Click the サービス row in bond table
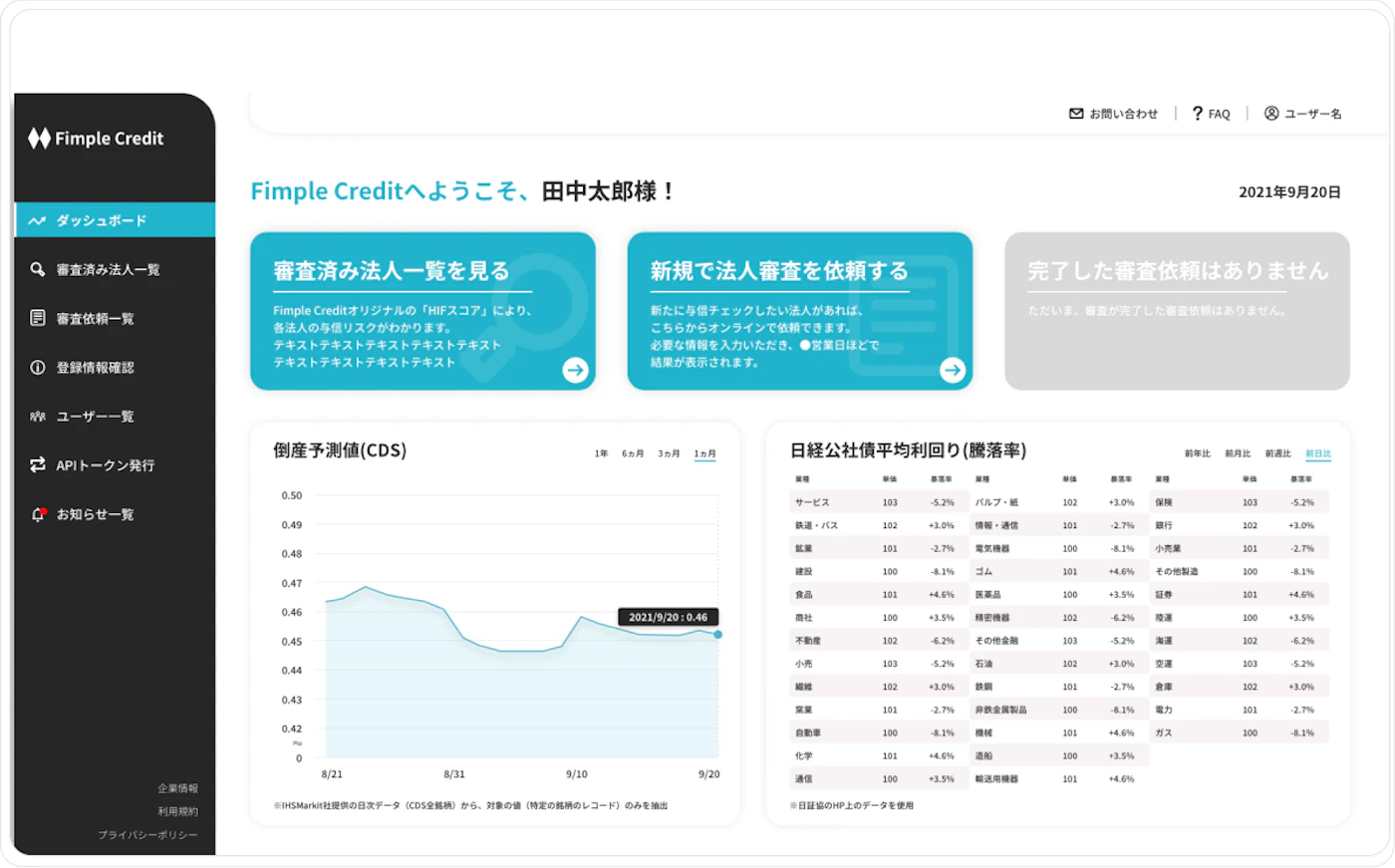The width and height of the screenshot is (1395, 868). [878, 502]
